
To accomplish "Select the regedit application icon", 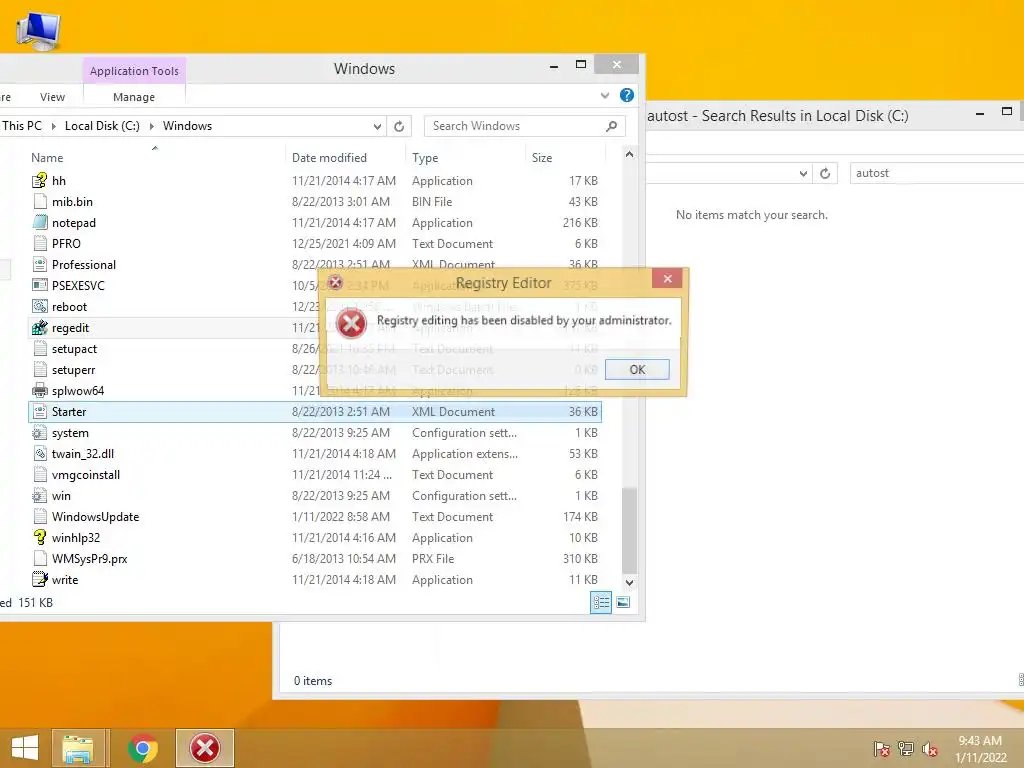I will [40, 328].
